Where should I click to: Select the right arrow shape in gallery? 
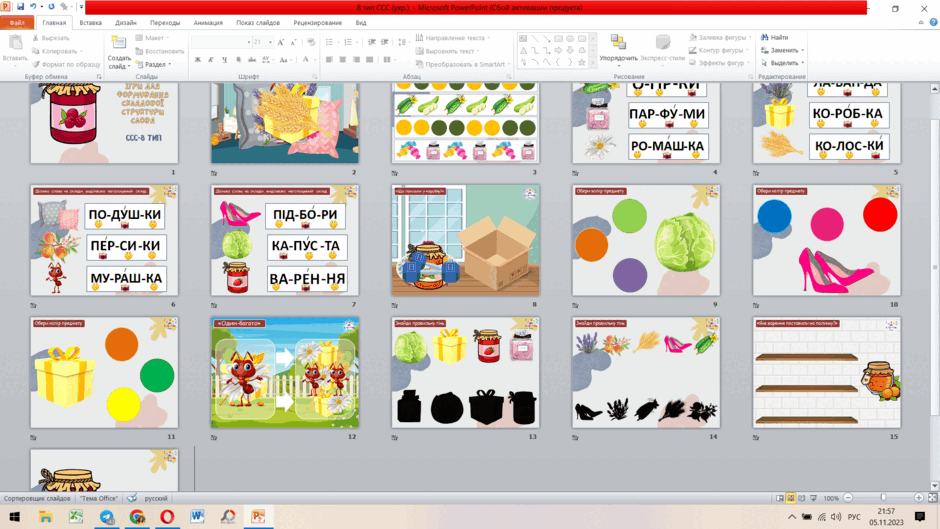point(558,50)
